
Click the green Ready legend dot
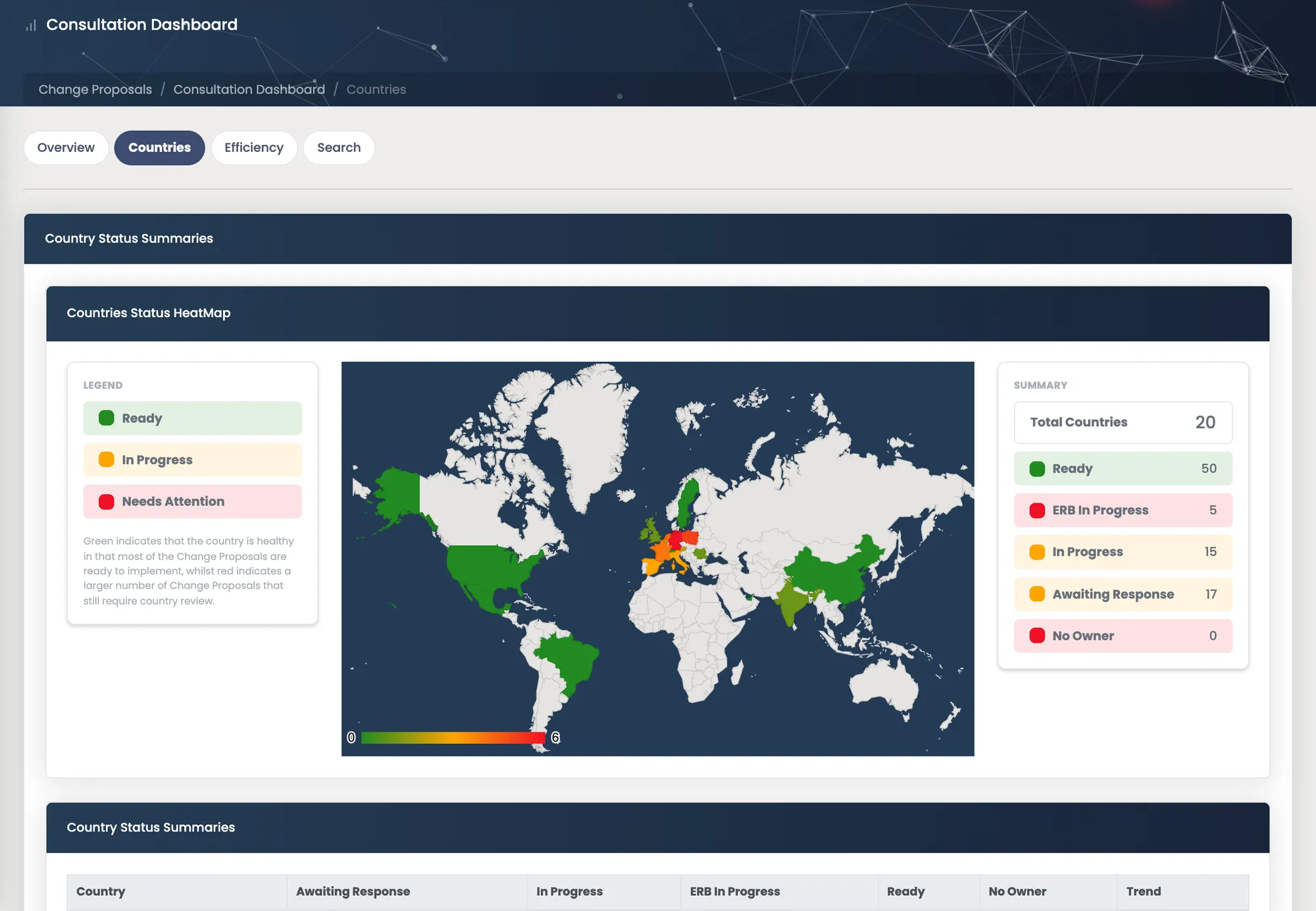point(107,418)
